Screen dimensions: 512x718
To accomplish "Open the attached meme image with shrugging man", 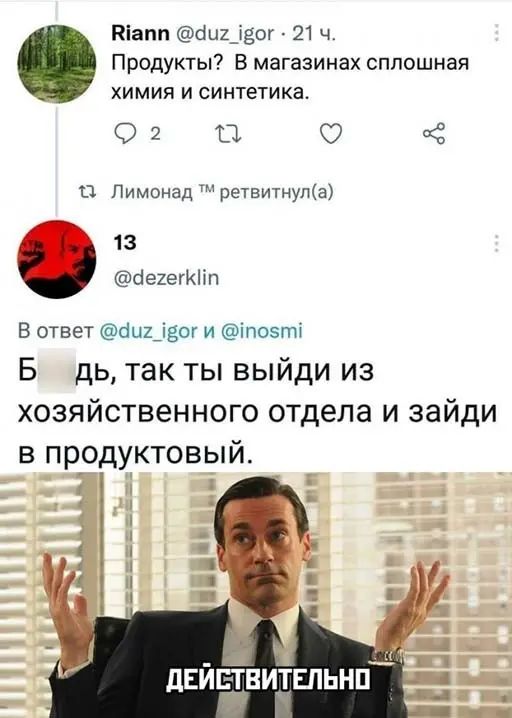I will coord(256,595).
